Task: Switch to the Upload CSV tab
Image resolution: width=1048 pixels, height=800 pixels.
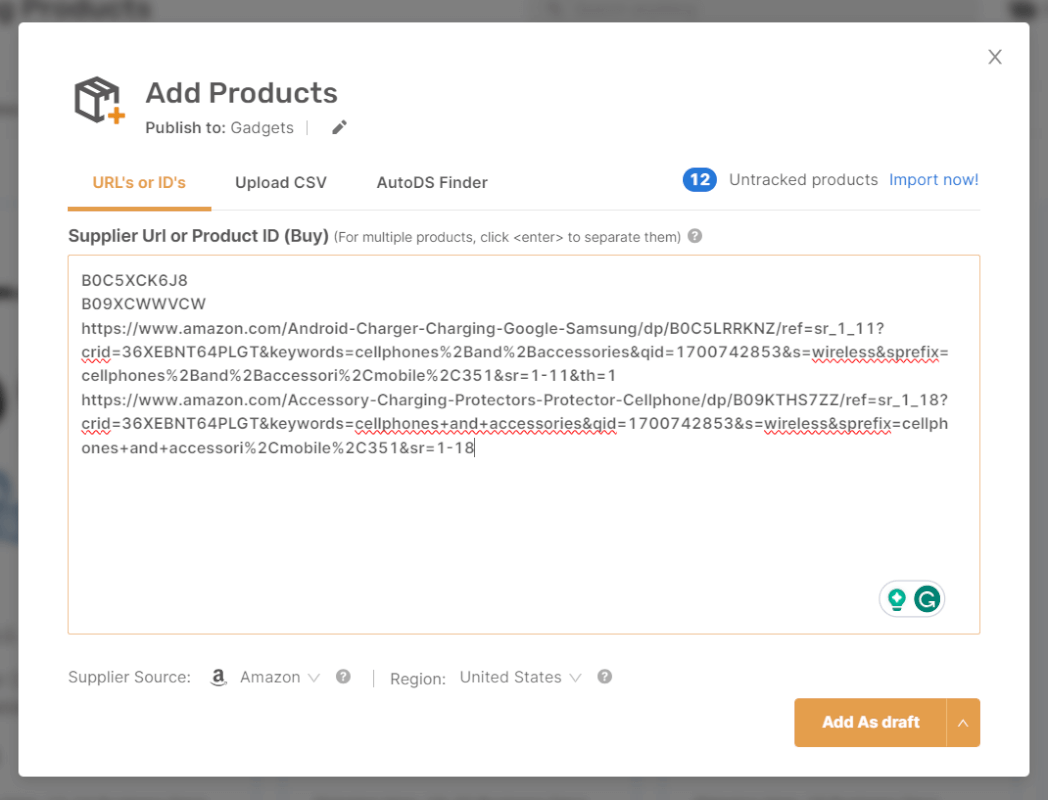Action: [281, 183]
